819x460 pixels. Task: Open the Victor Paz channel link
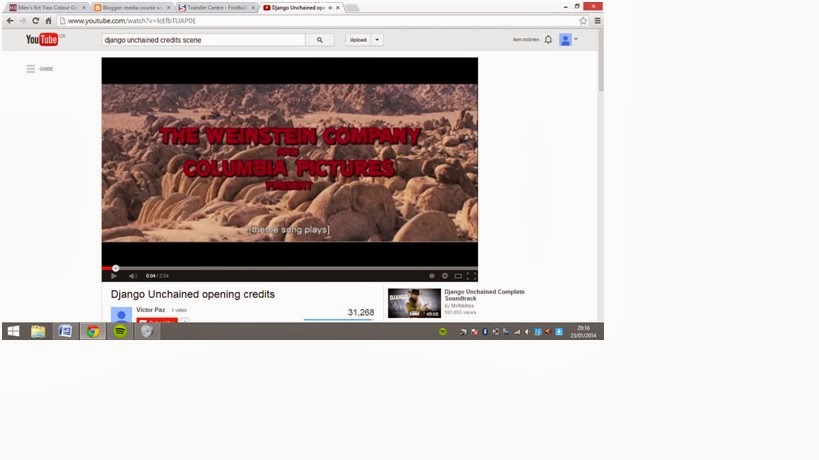(150, 310)
